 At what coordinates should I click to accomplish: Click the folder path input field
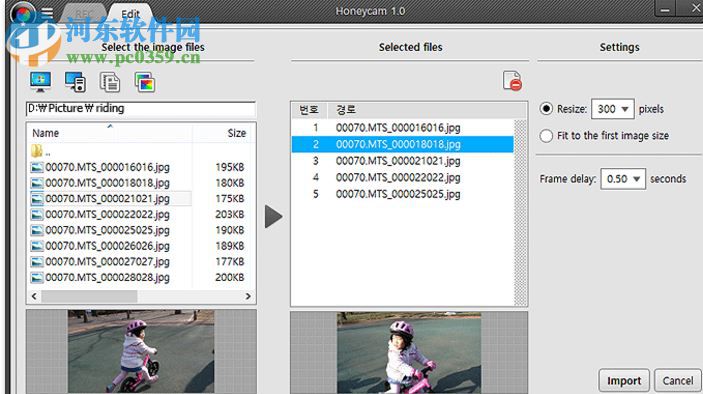141,109
